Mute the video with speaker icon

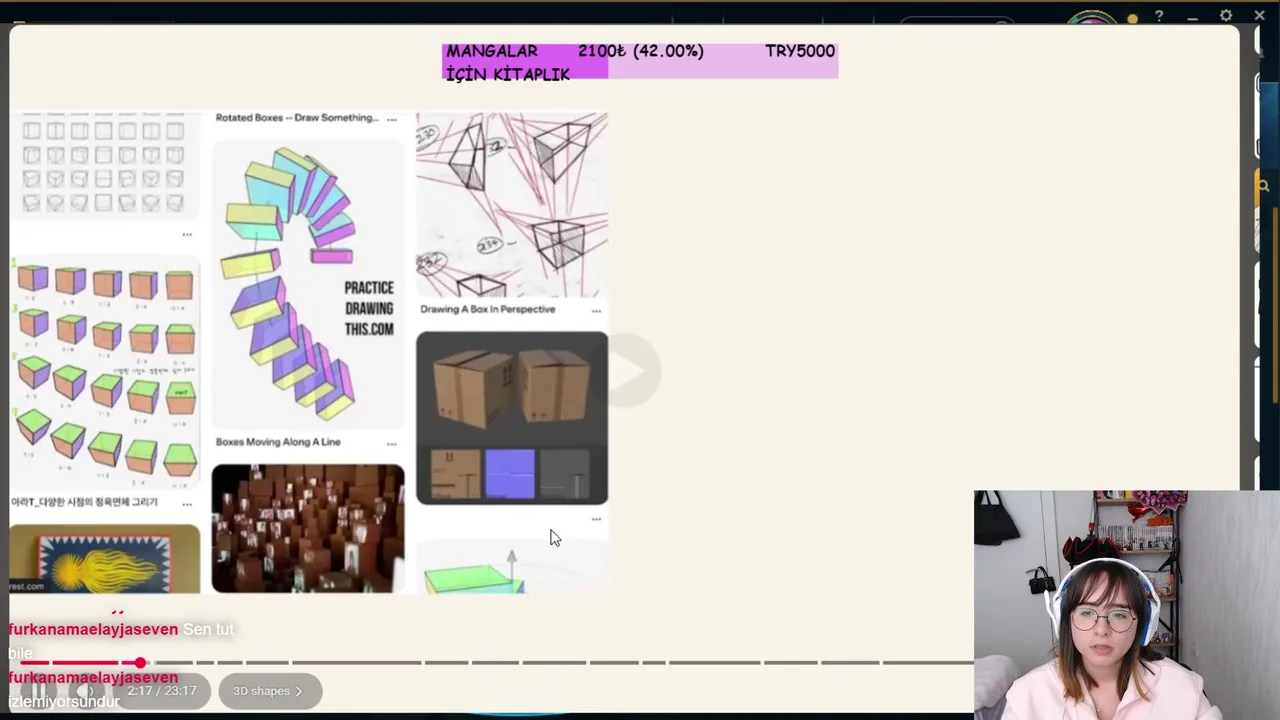(x=87, y=691)
